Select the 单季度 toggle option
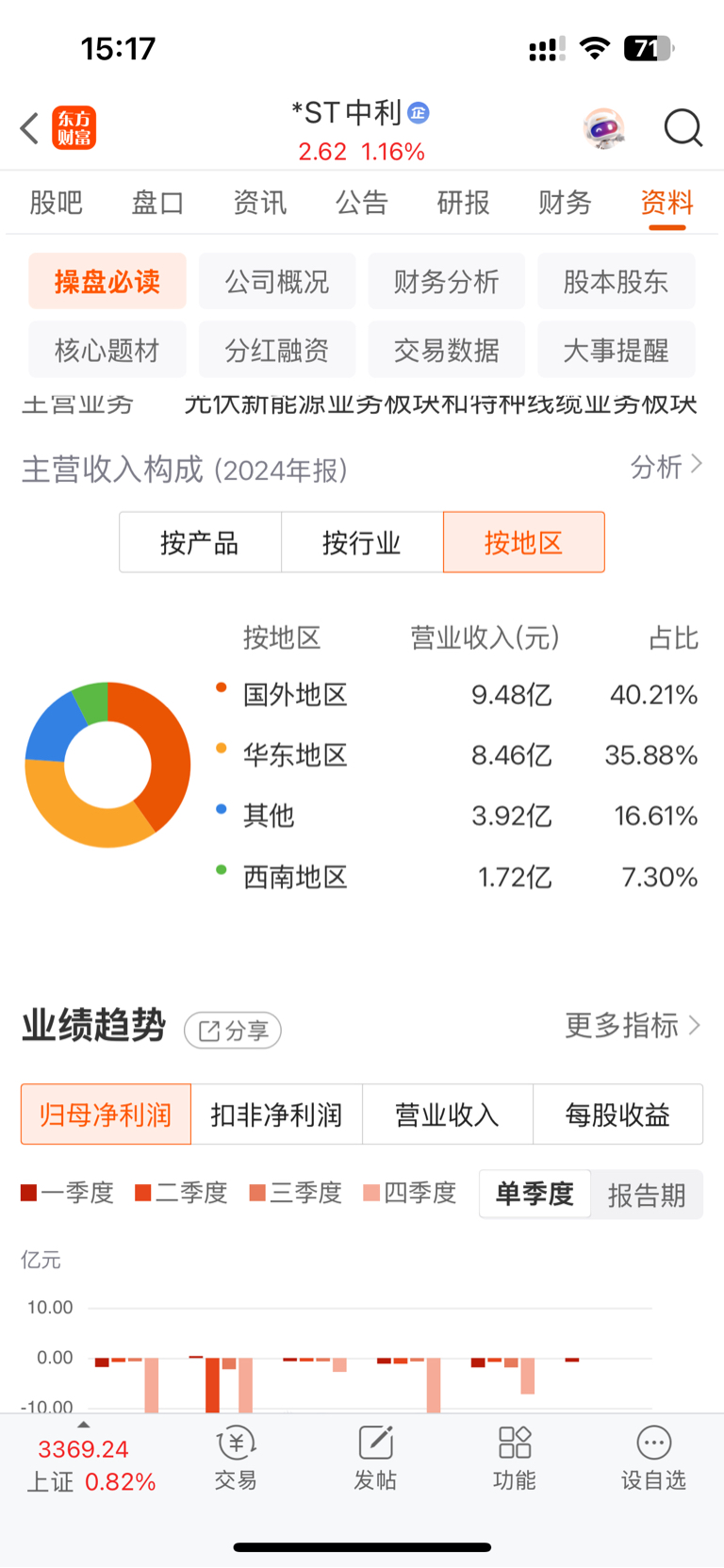The width and height of the screenshot is (724, 1568). 535,1194
